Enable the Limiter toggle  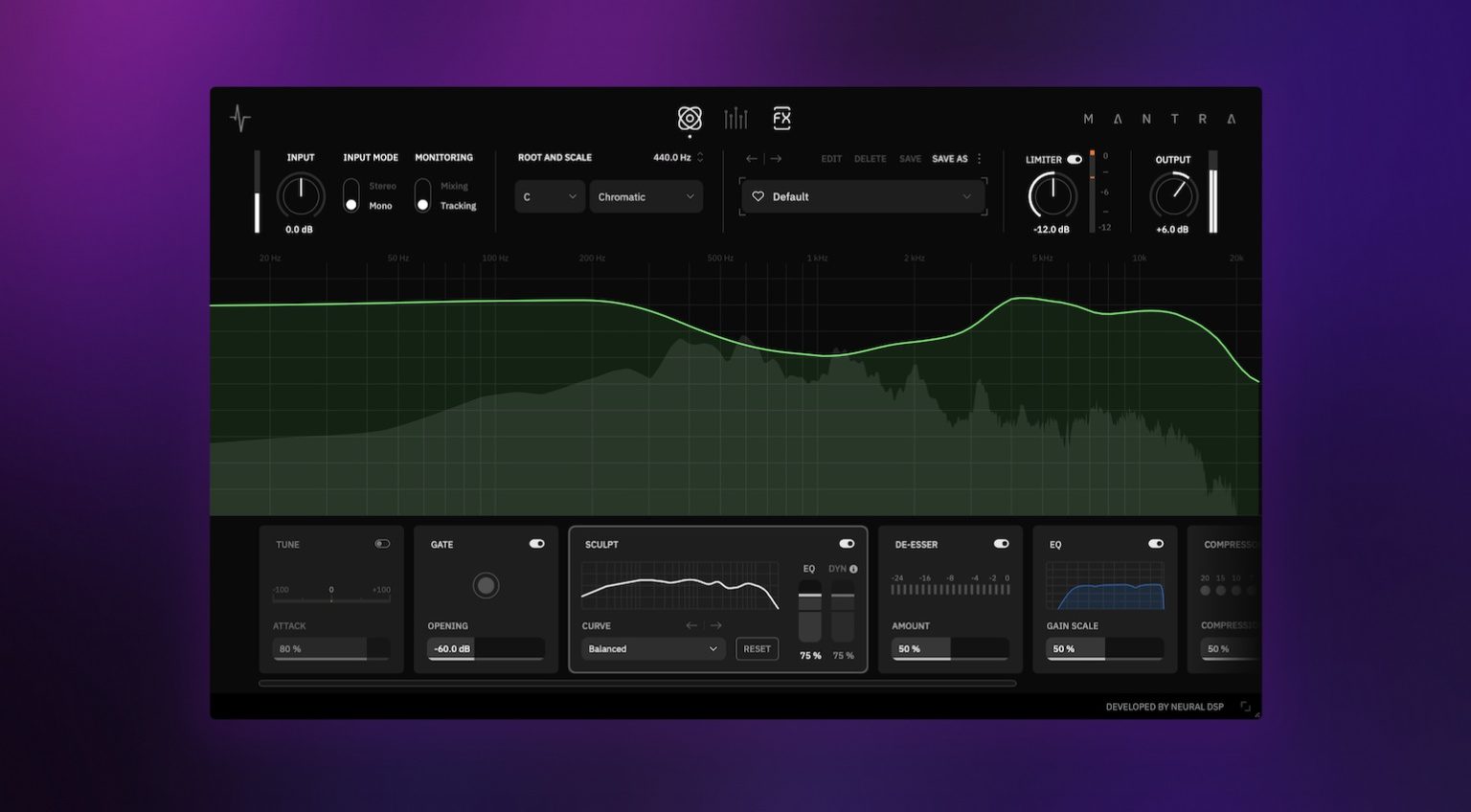1075,159
